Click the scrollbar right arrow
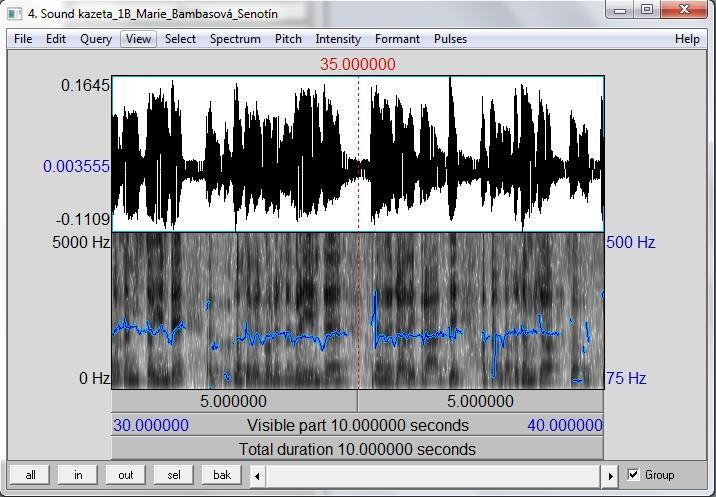 611,476
